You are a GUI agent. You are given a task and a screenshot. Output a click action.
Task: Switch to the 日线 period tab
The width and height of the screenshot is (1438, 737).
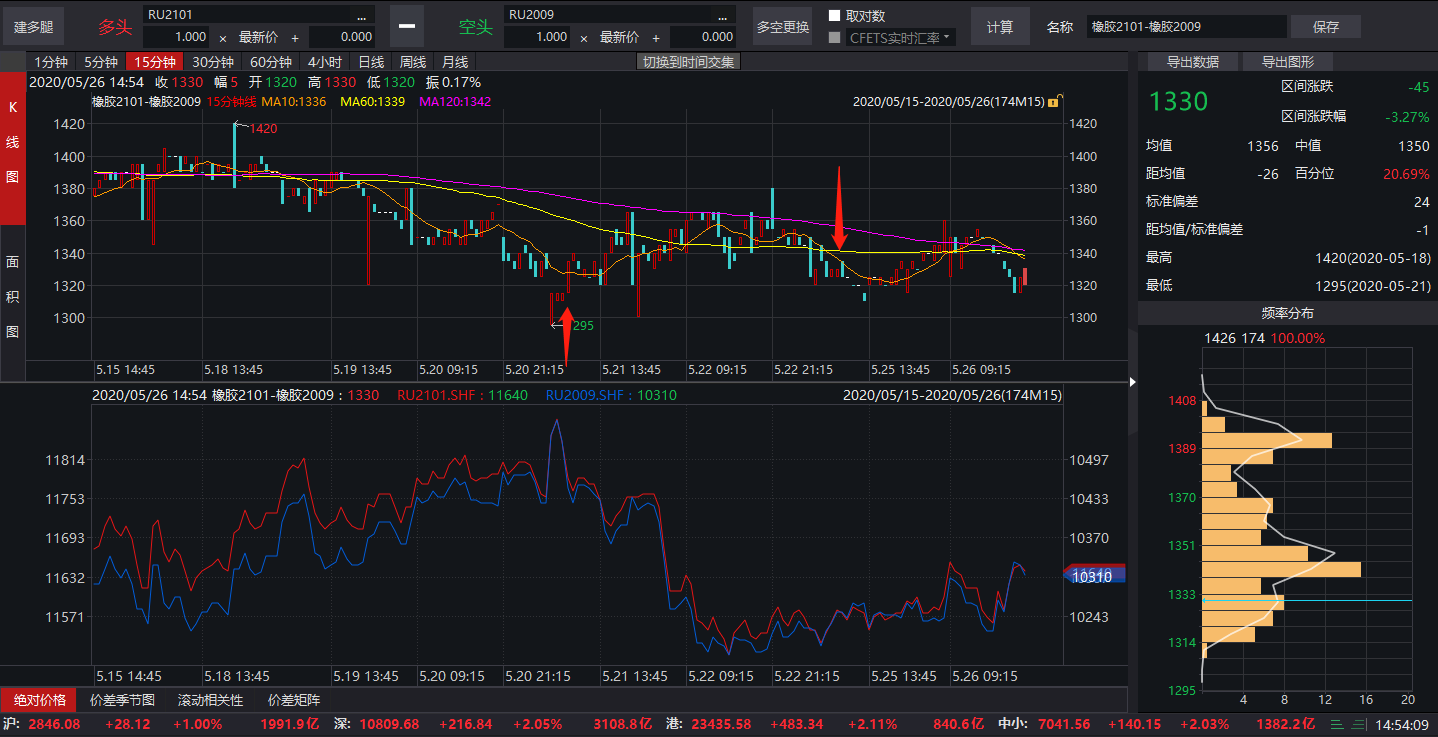(x=371, y=61)
